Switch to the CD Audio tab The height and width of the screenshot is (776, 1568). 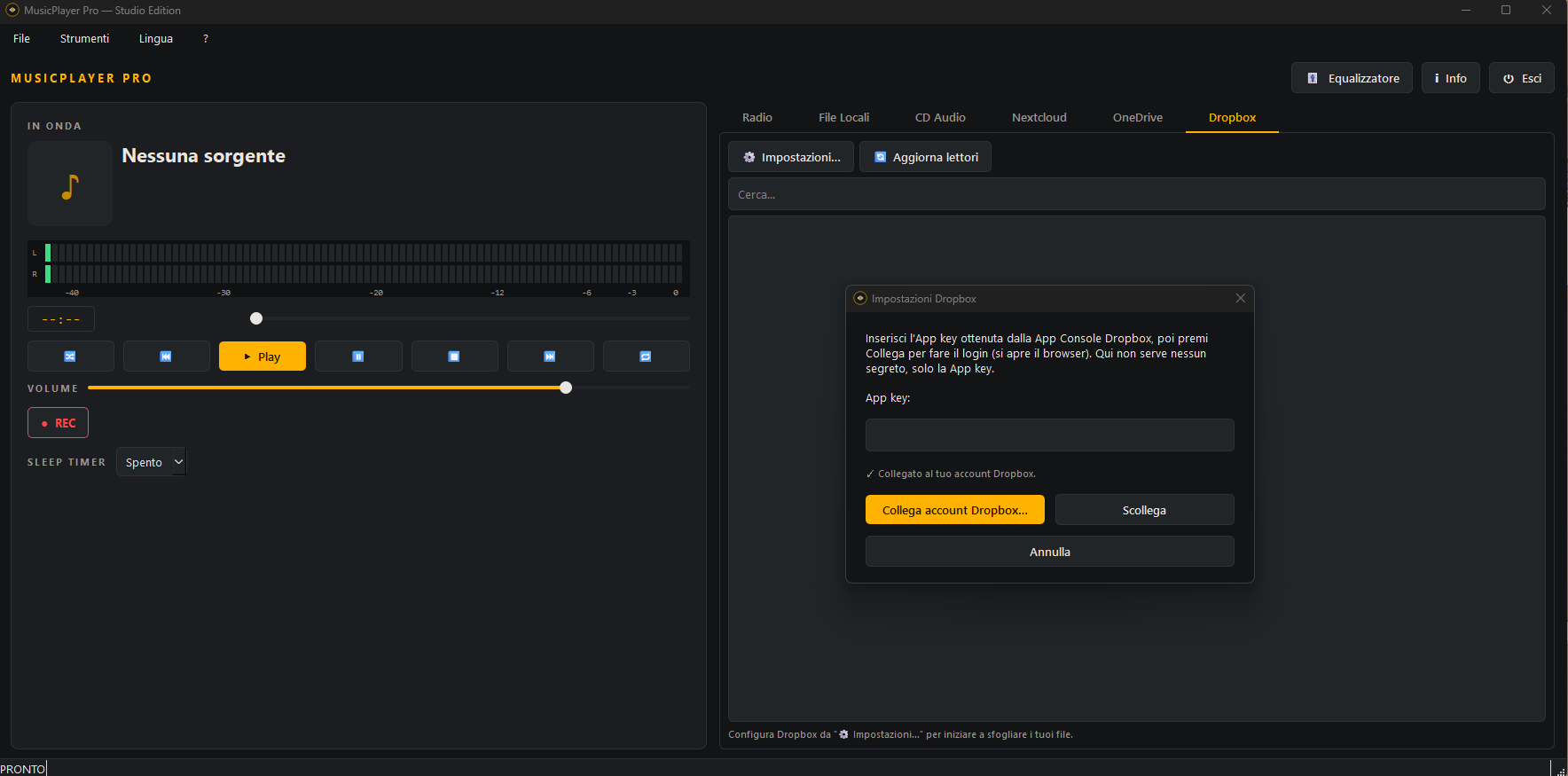(940, 117)
